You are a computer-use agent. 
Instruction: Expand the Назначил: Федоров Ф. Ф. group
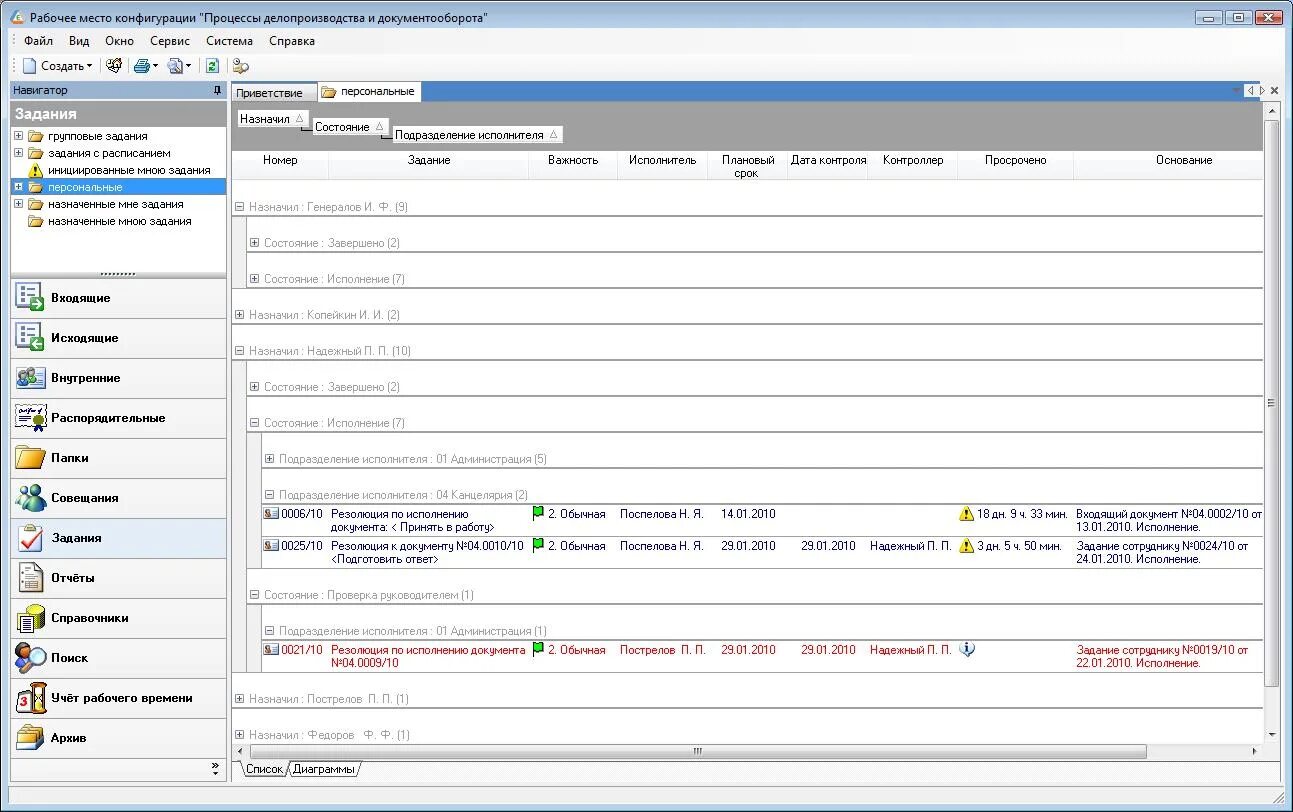click(x=239, y=735)
